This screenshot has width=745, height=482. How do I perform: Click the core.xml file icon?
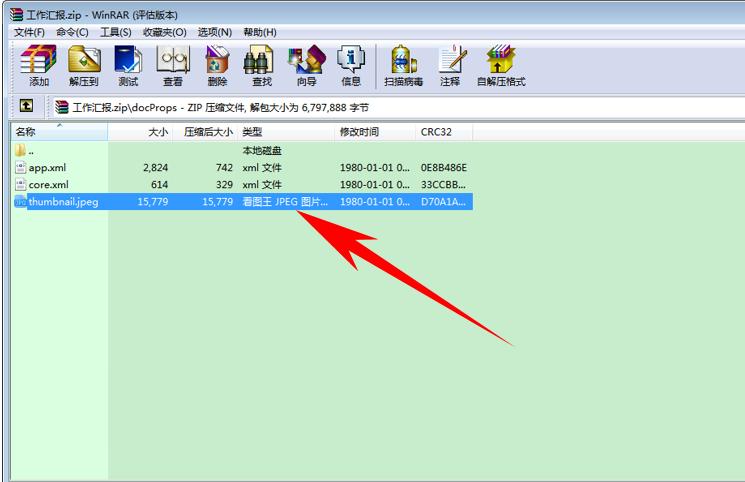coord(20,184)
